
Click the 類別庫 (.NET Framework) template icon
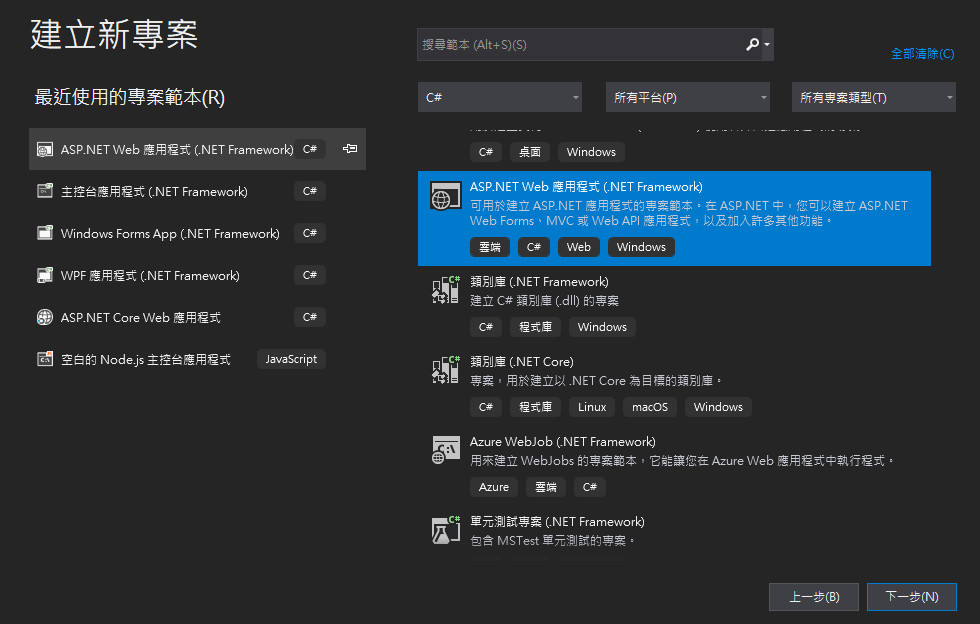point(446,289)
